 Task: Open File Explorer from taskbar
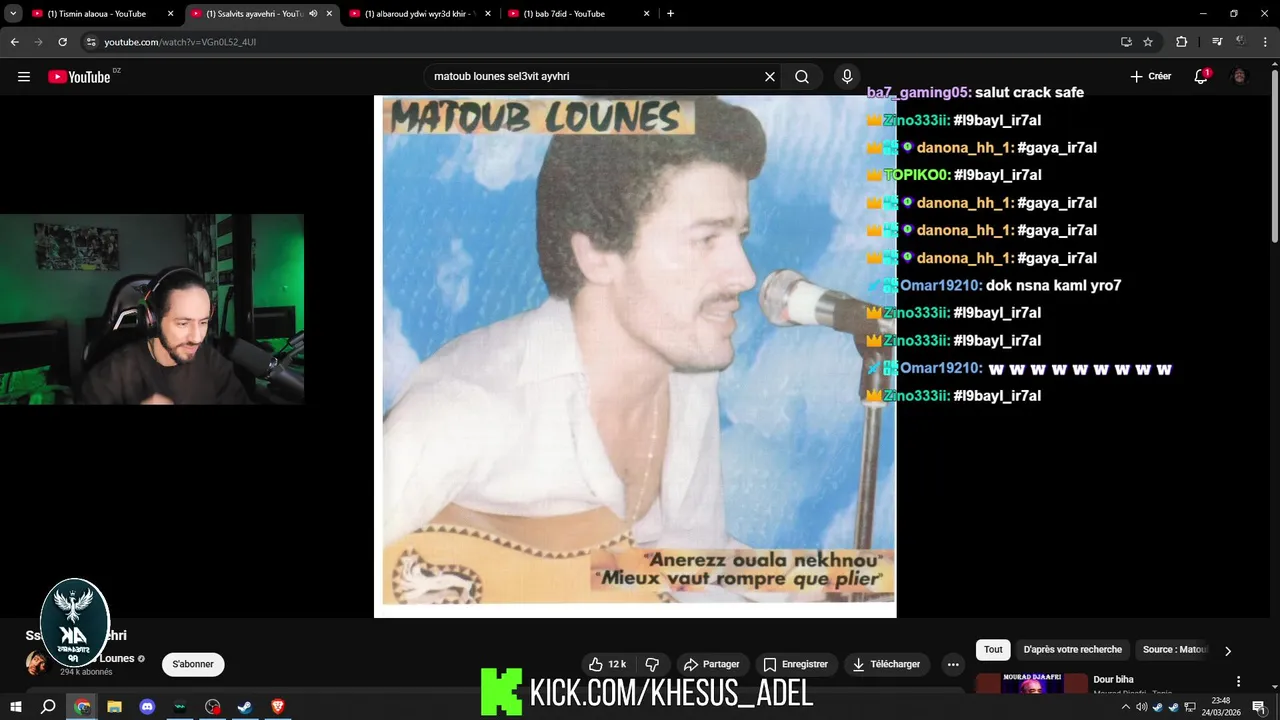tap(114, 706)
